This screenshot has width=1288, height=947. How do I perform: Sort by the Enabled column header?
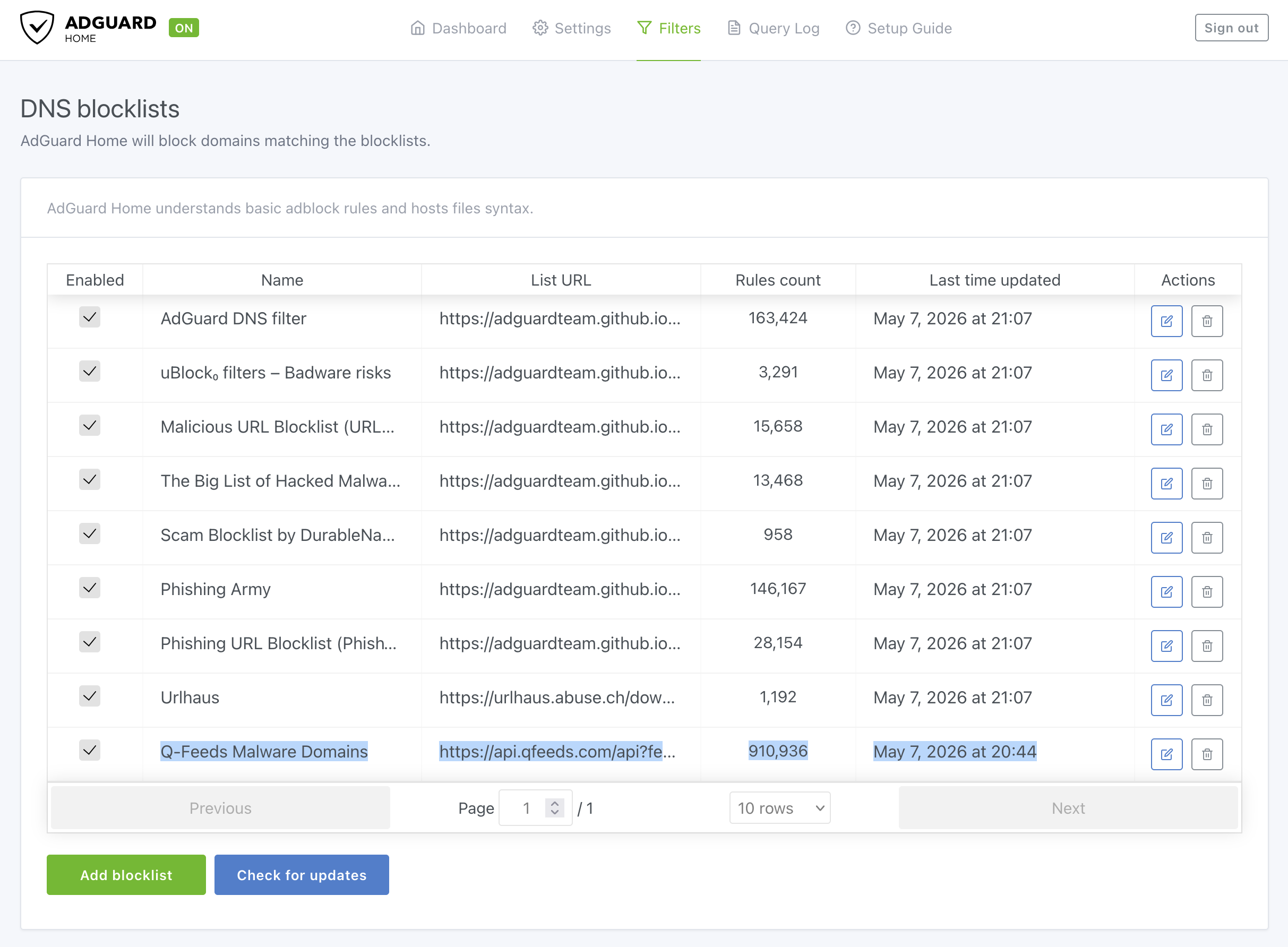click(x=95, y=280)
